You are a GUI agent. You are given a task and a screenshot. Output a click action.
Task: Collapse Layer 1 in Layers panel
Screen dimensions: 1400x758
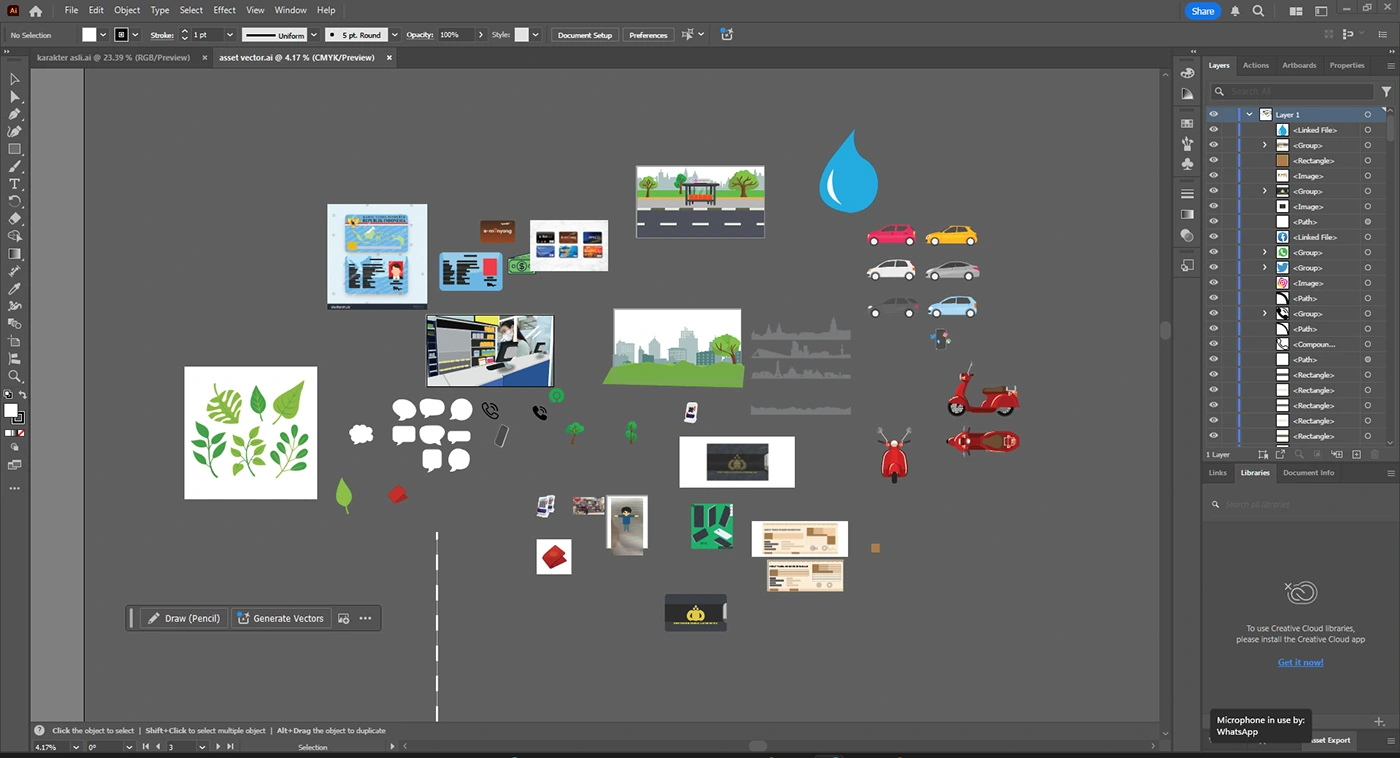[1249, 115]
